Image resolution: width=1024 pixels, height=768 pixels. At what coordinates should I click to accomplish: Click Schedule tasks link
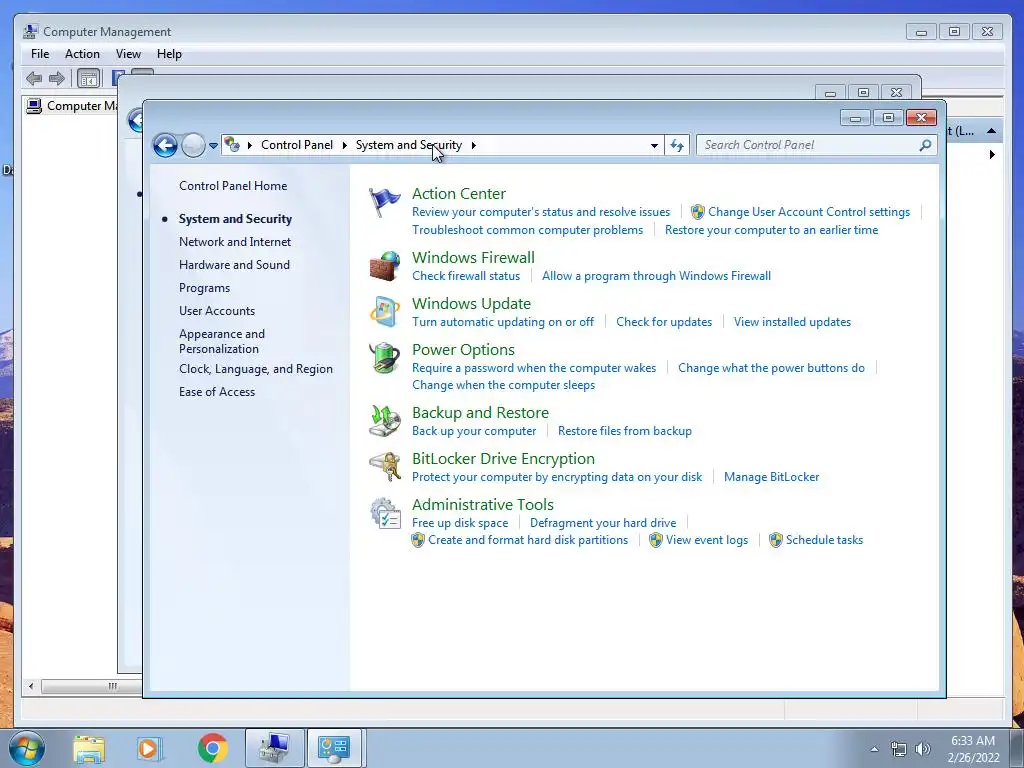(x=824, y=540)
